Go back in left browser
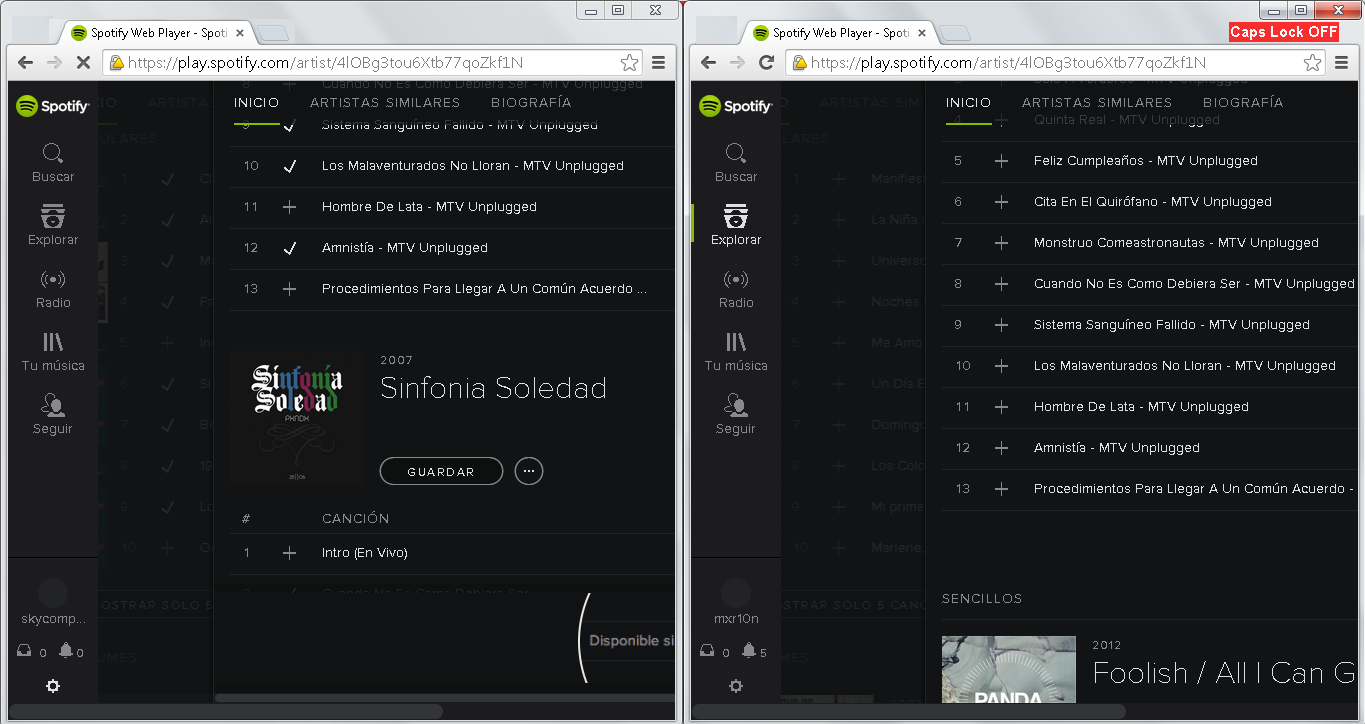The height and width of the screenshot is (724, 1365). coord(26,63)
